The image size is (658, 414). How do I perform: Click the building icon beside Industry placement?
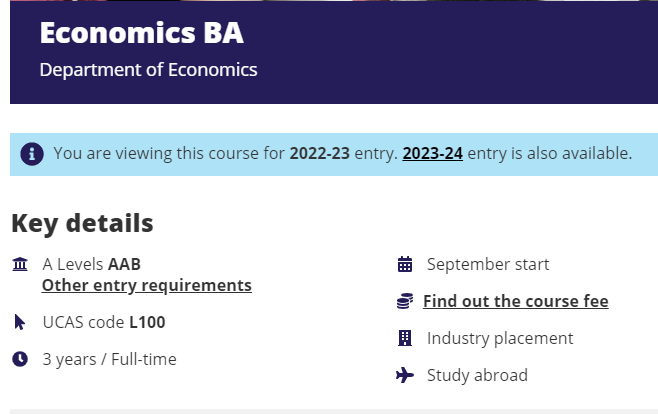[x=405, y=338]
